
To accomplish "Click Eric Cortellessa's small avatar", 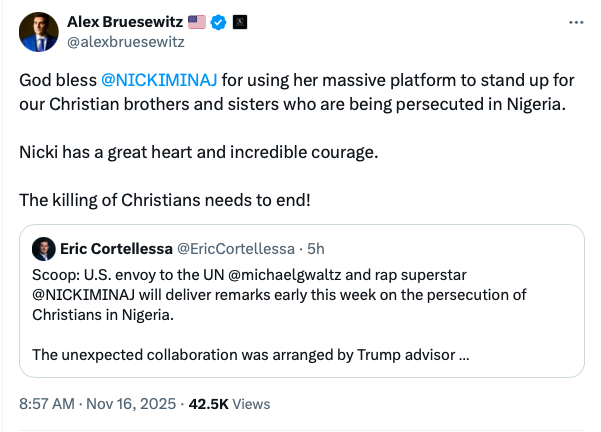I will pyautogui.click(x=44, y=248).
